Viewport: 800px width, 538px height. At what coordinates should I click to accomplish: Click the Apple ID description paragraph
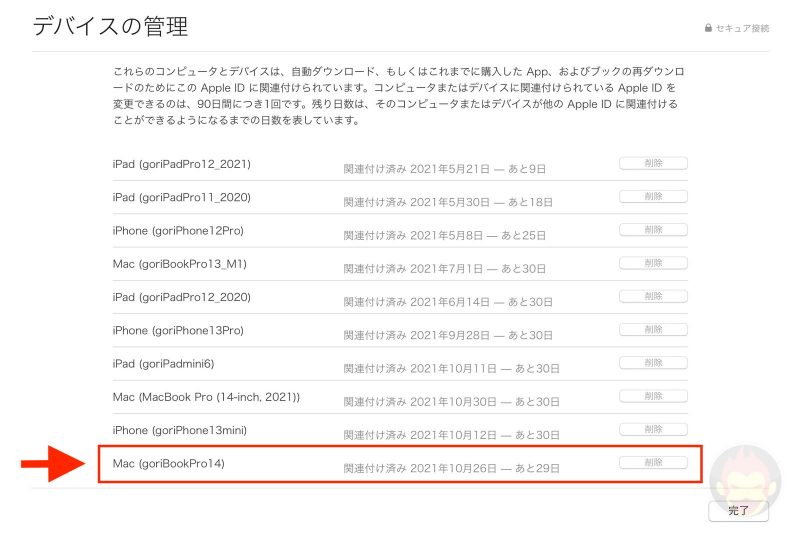398,96
